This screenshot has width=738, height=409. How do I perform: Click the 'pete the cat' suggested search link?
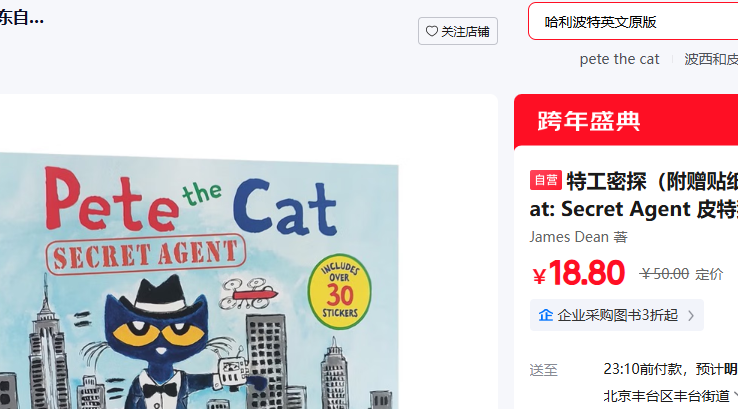[619, 59]
